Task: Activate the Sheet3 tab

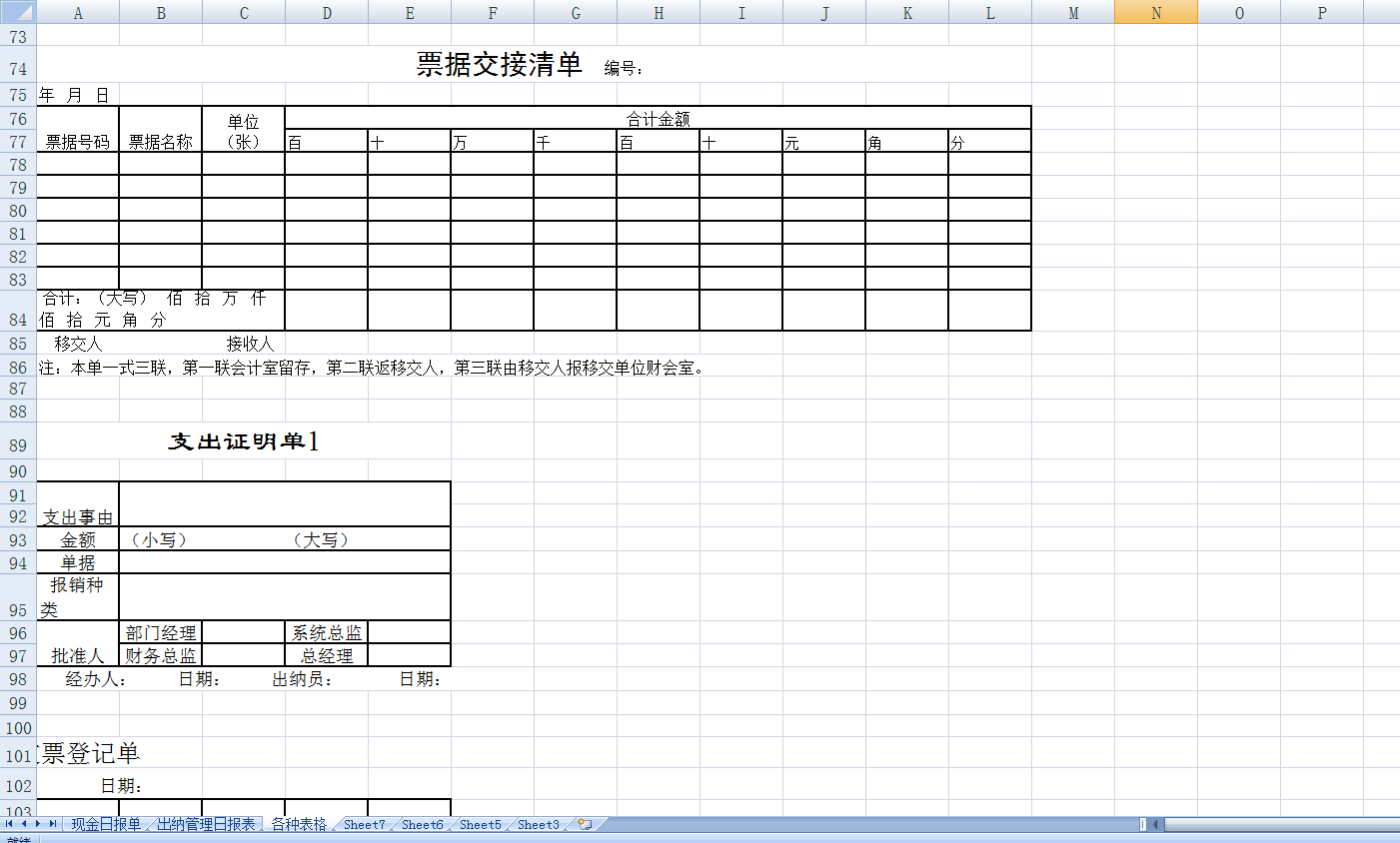Action: click(x=538, y=824)
